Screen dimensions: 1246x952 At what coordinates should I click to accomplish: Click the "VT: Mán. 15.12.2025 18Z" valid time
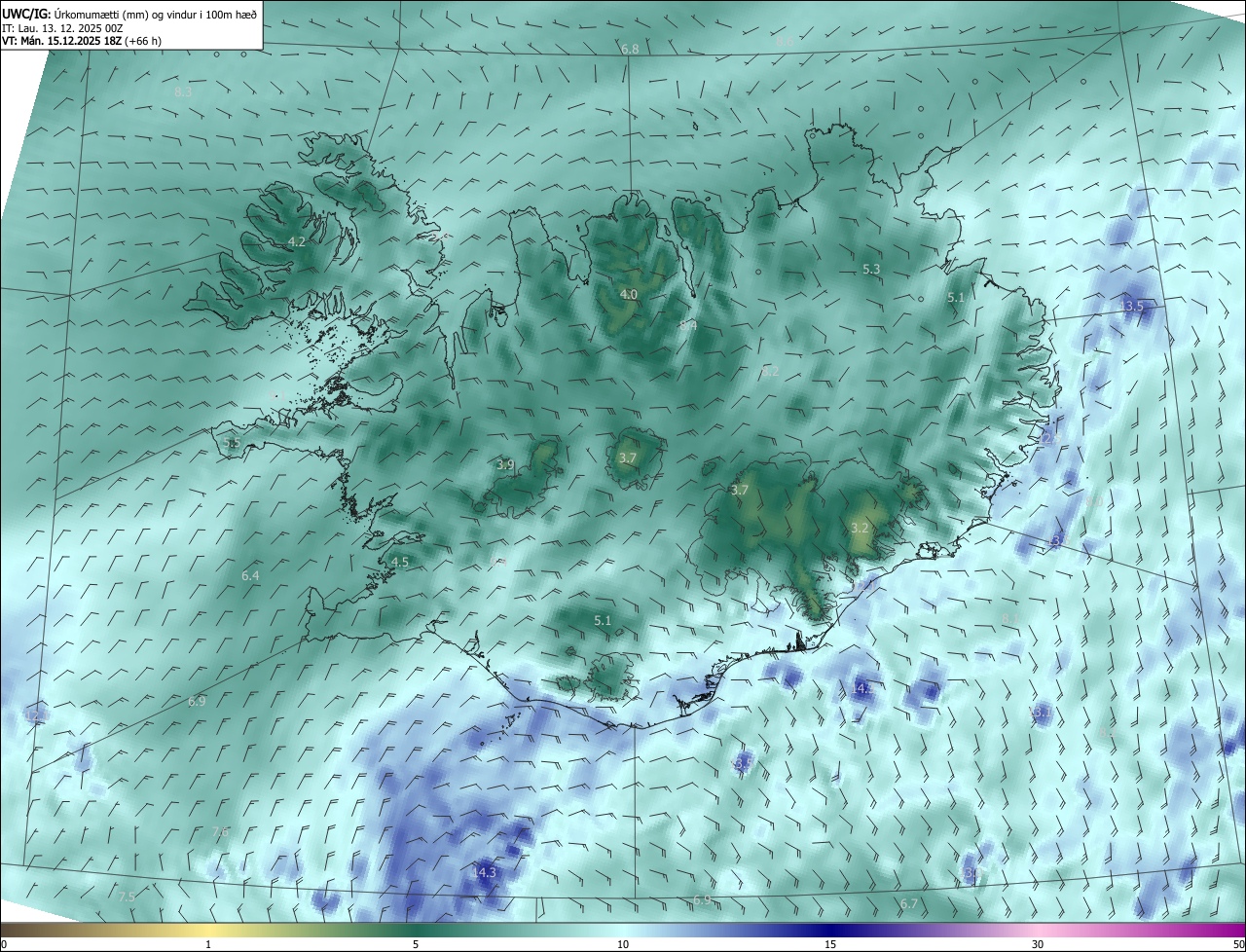pos(61,41)
